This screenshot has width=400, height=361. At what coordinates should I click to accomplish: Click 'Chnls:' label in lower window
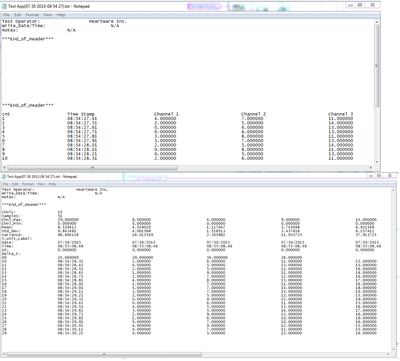[8, 212]
